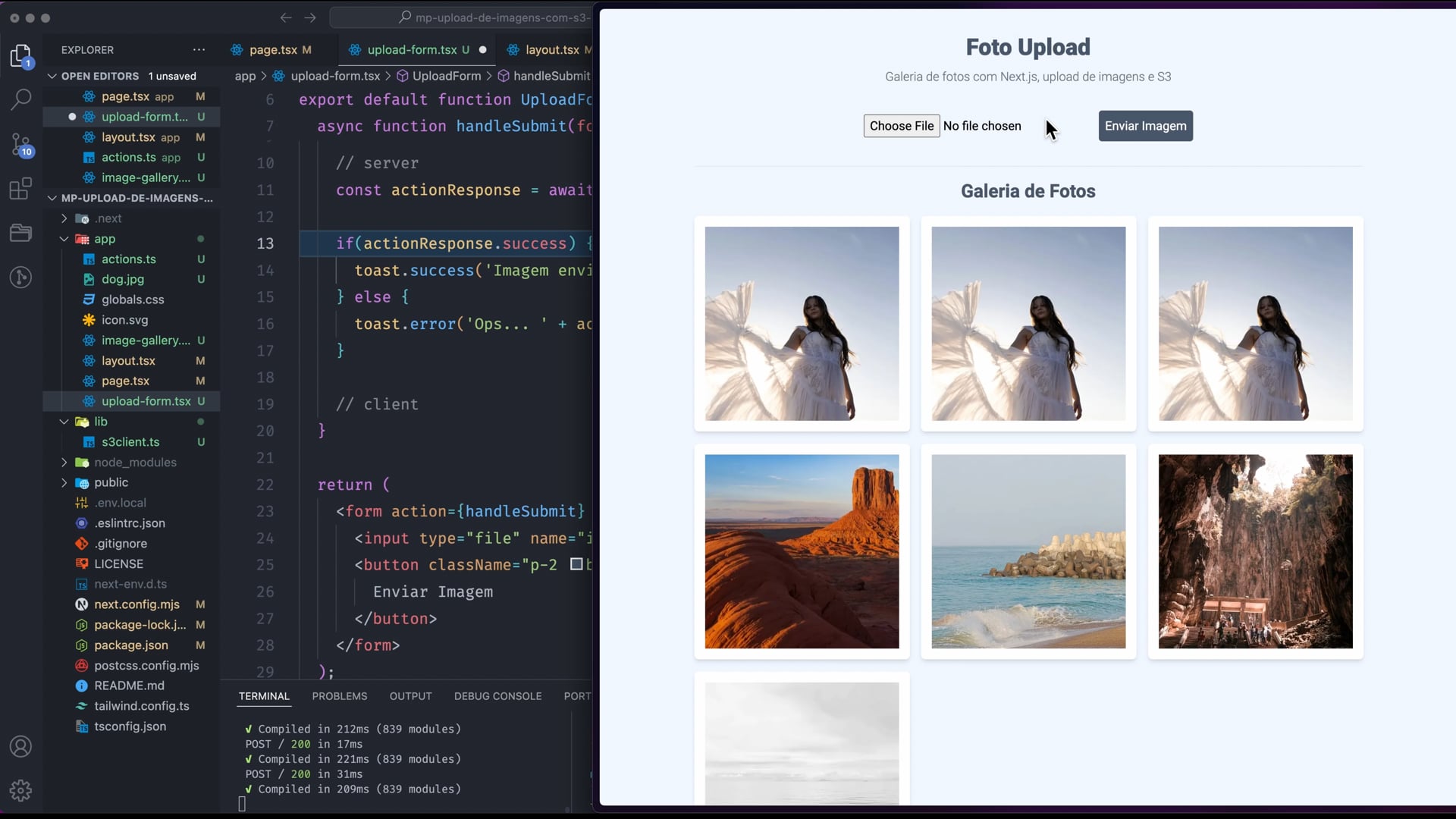1456x819 pixels.
Task: Open the Manage gear icon
Action: click(x=20, y=791)
